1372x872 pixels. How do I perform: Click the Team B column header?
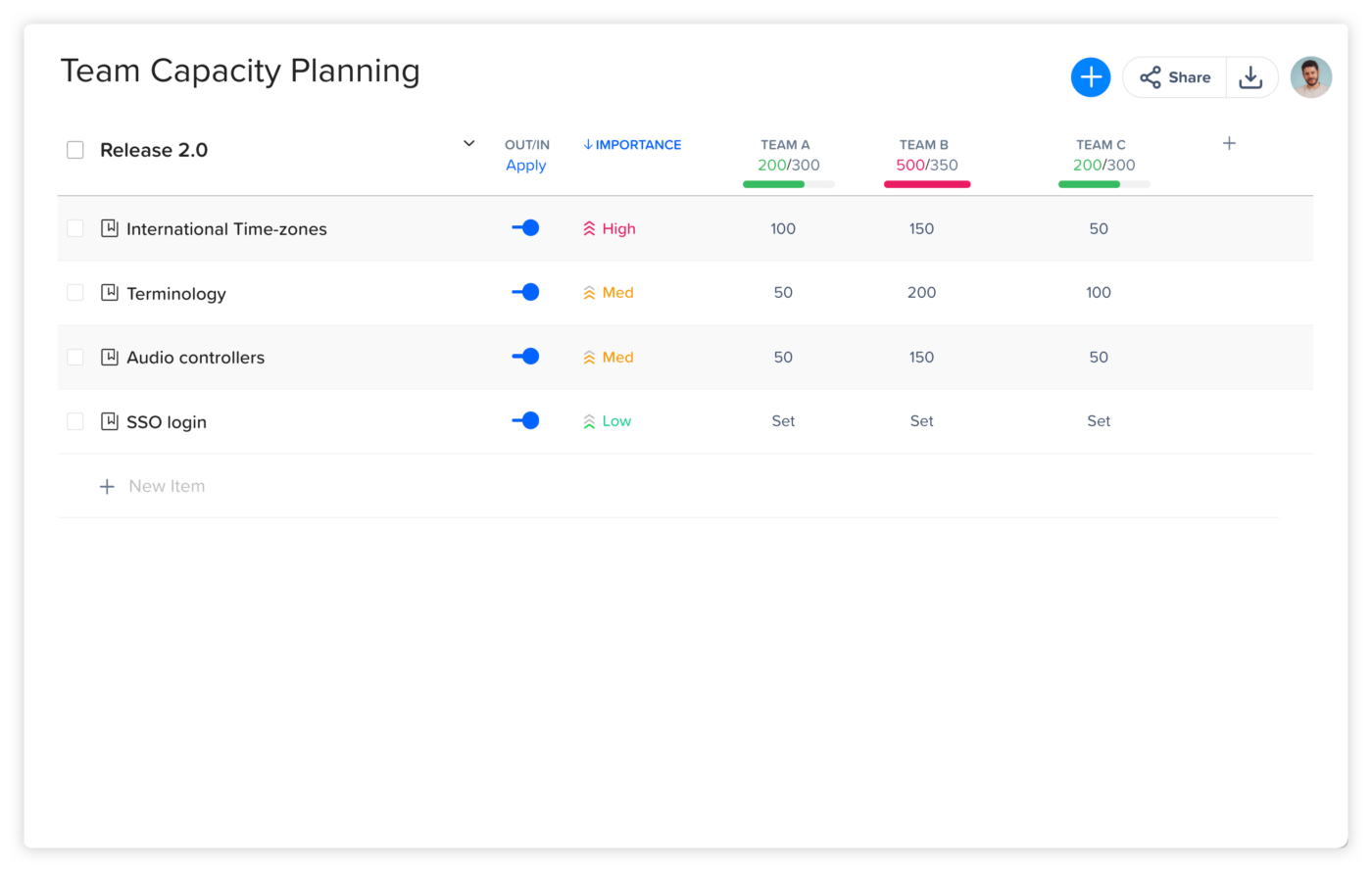pyautogui.click(x=923, y=145)
